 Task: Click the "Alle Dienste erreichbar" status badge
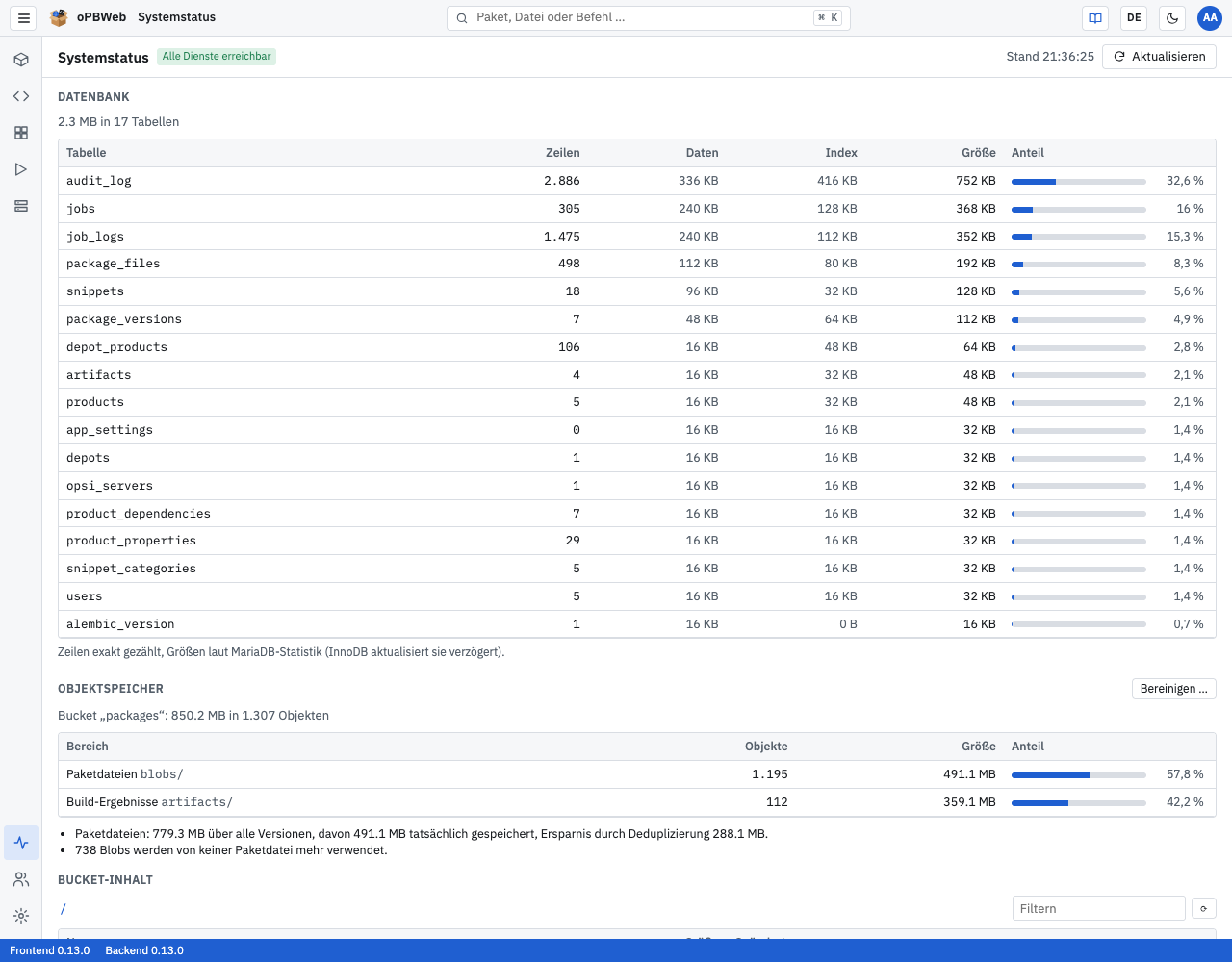pos(217,57)
